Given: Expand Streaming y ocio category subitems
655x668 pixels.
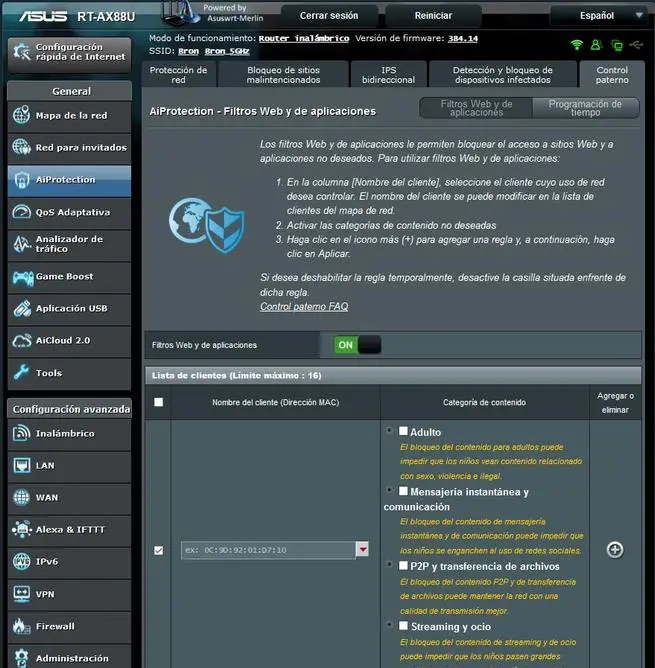Looking at the screenshot, I should [389, 625].
